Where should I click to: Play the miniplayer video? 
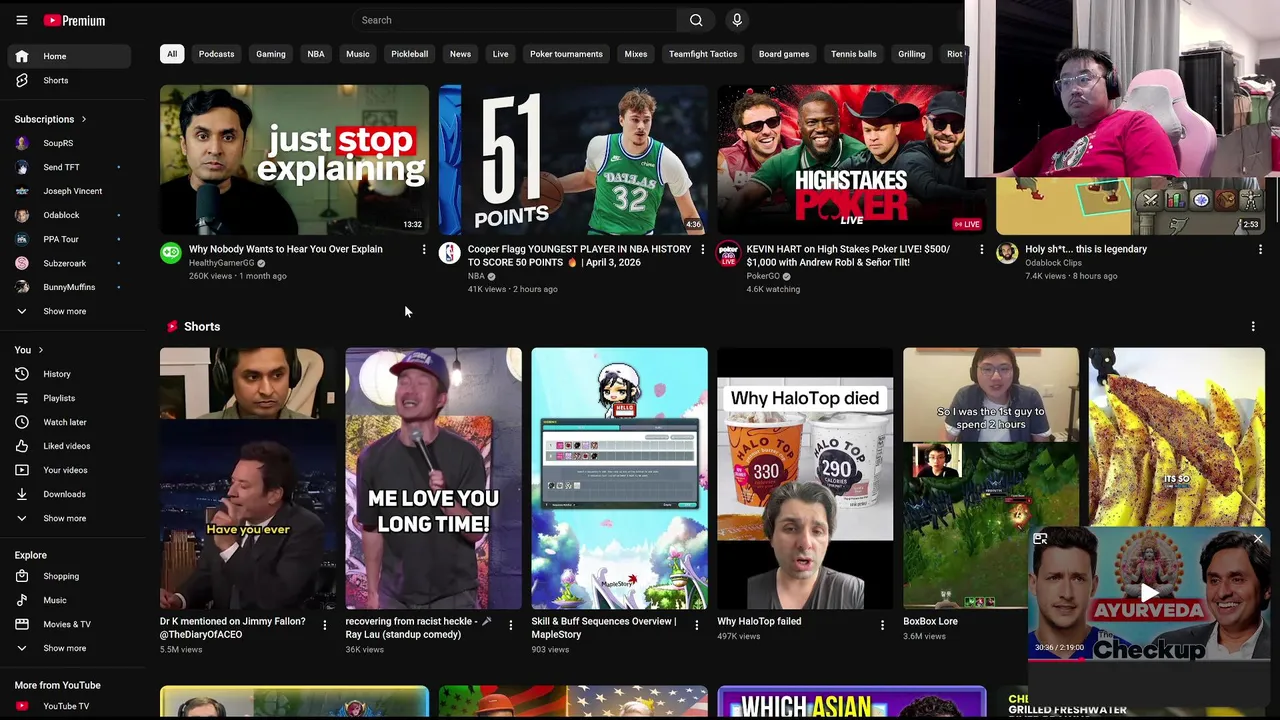tap(1149, 593)
